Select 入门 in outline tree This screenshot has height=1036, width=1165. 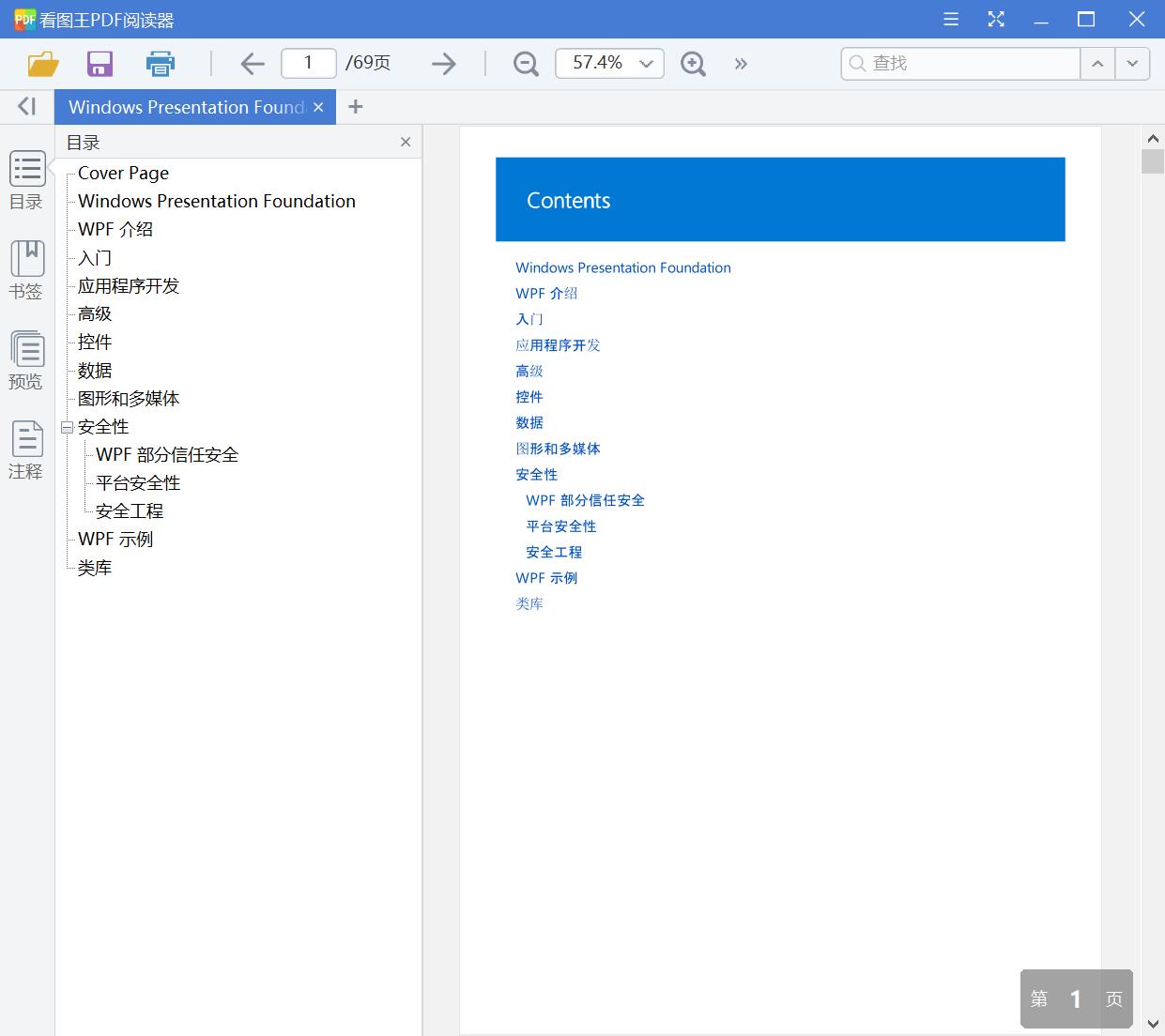click(95, 257)
